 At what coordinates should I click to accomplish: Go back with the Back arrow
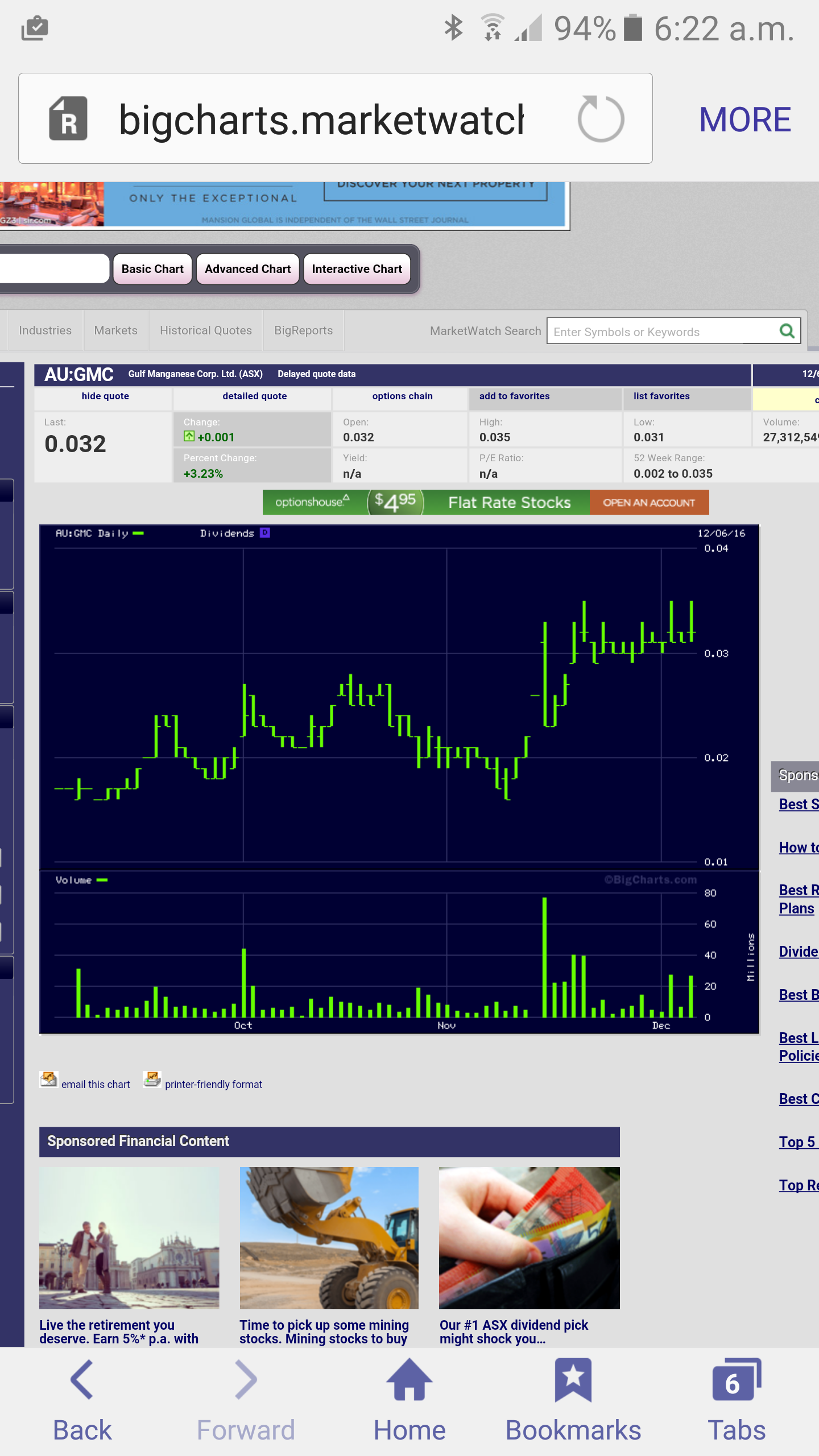(82, 1401)
